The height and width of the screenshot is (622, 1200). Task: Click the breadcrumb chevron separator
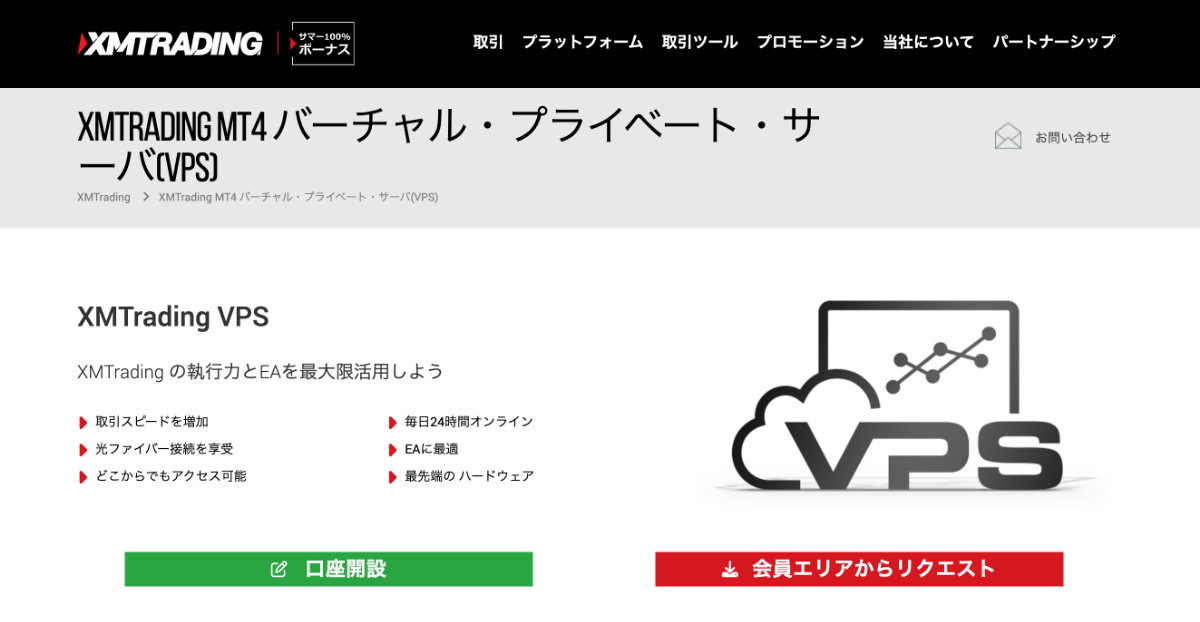[x=145, y=197]
